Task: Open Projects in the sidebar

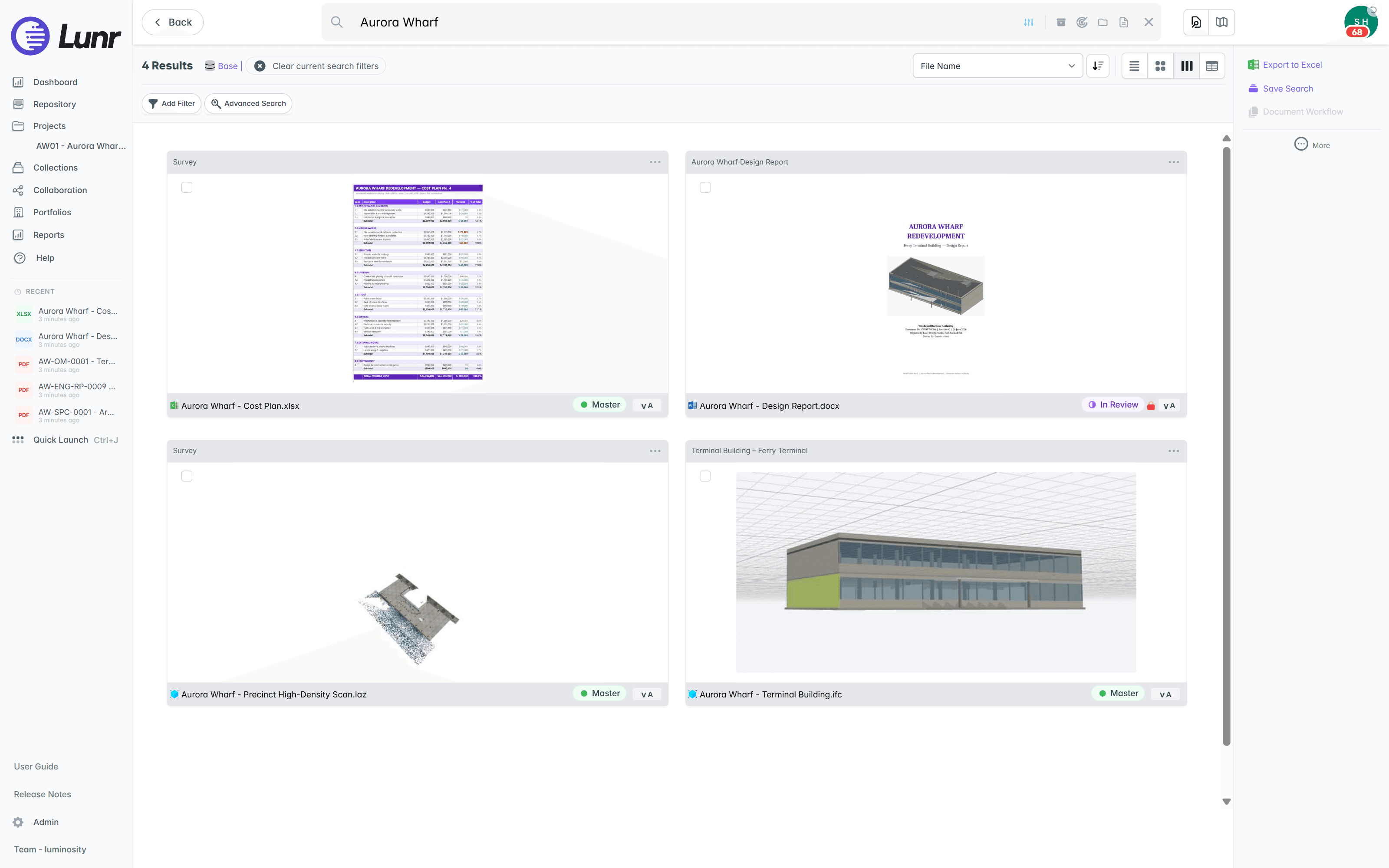Action: pyautogui.click(x=49, y=126)
